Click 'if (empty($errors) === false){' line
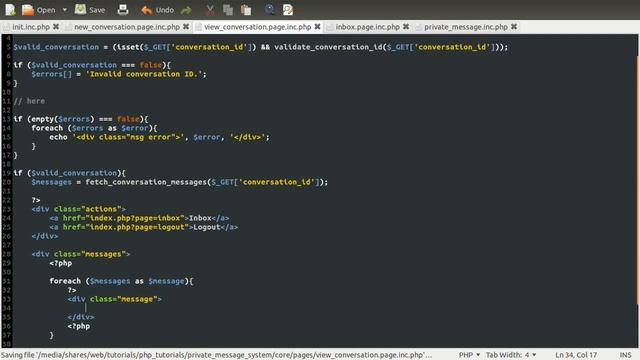Image resolution: width=640 pixels, height=360 pixels. [81, 119]
